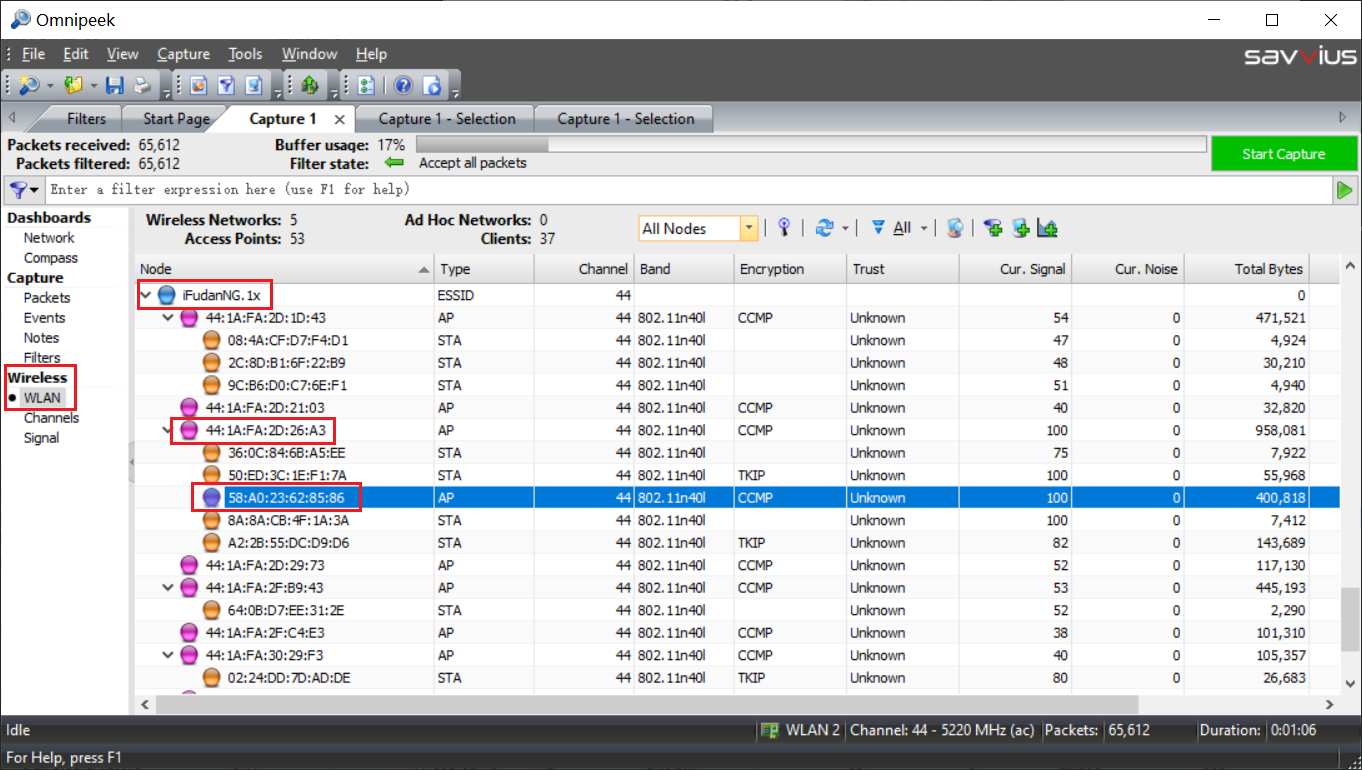Click the Print icon in toolbar
The height and width of the screenshot is (770, 1362).
(142, 86)
